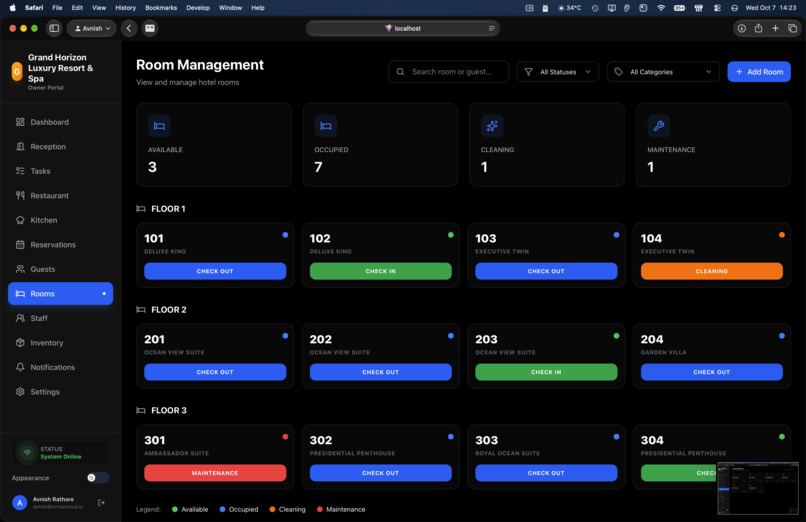The height and width of the screenshot is (522, 806).
Task: Navigate to Restaurant page
Action: [60, 196]
